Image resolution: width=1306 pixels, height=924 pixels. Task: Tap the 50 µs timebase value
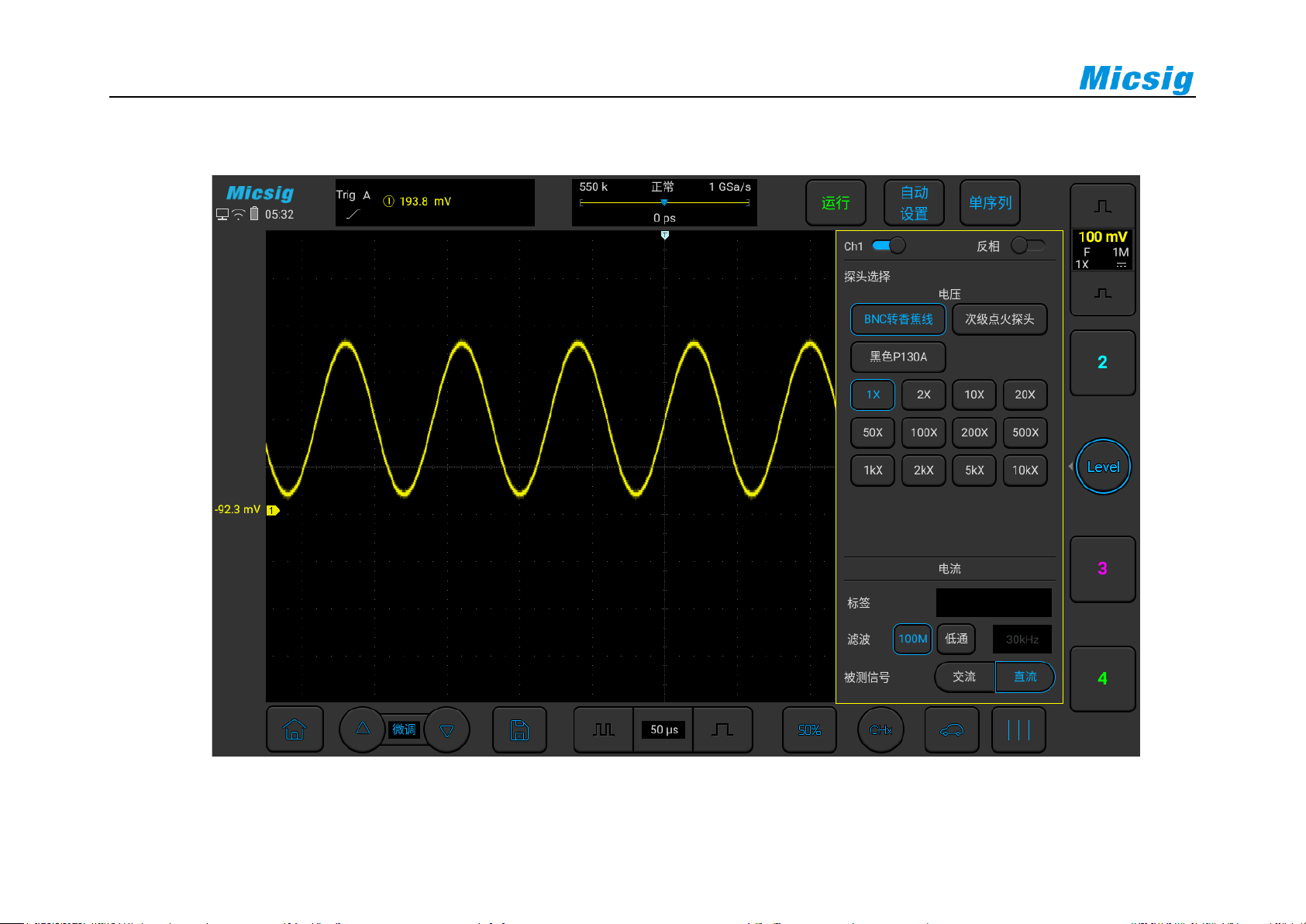click(x=664, y=729)
